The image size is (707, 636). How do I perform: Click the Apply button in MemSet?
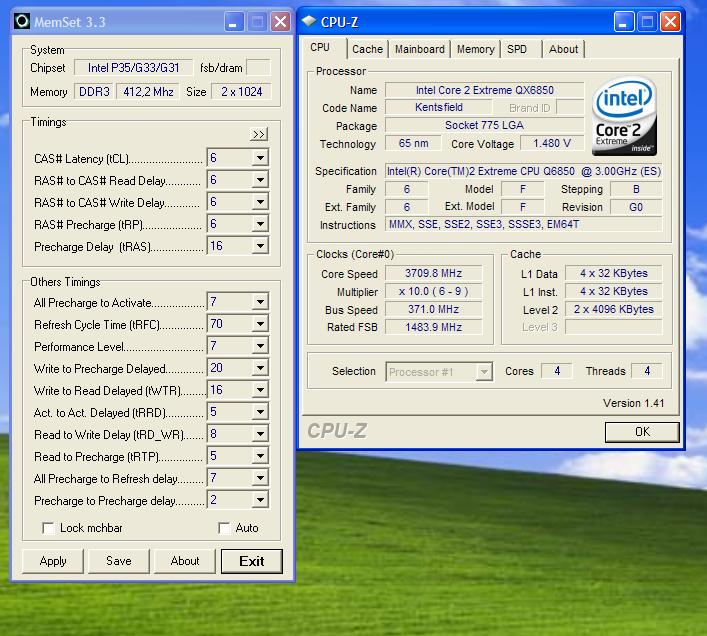[53, 561]
